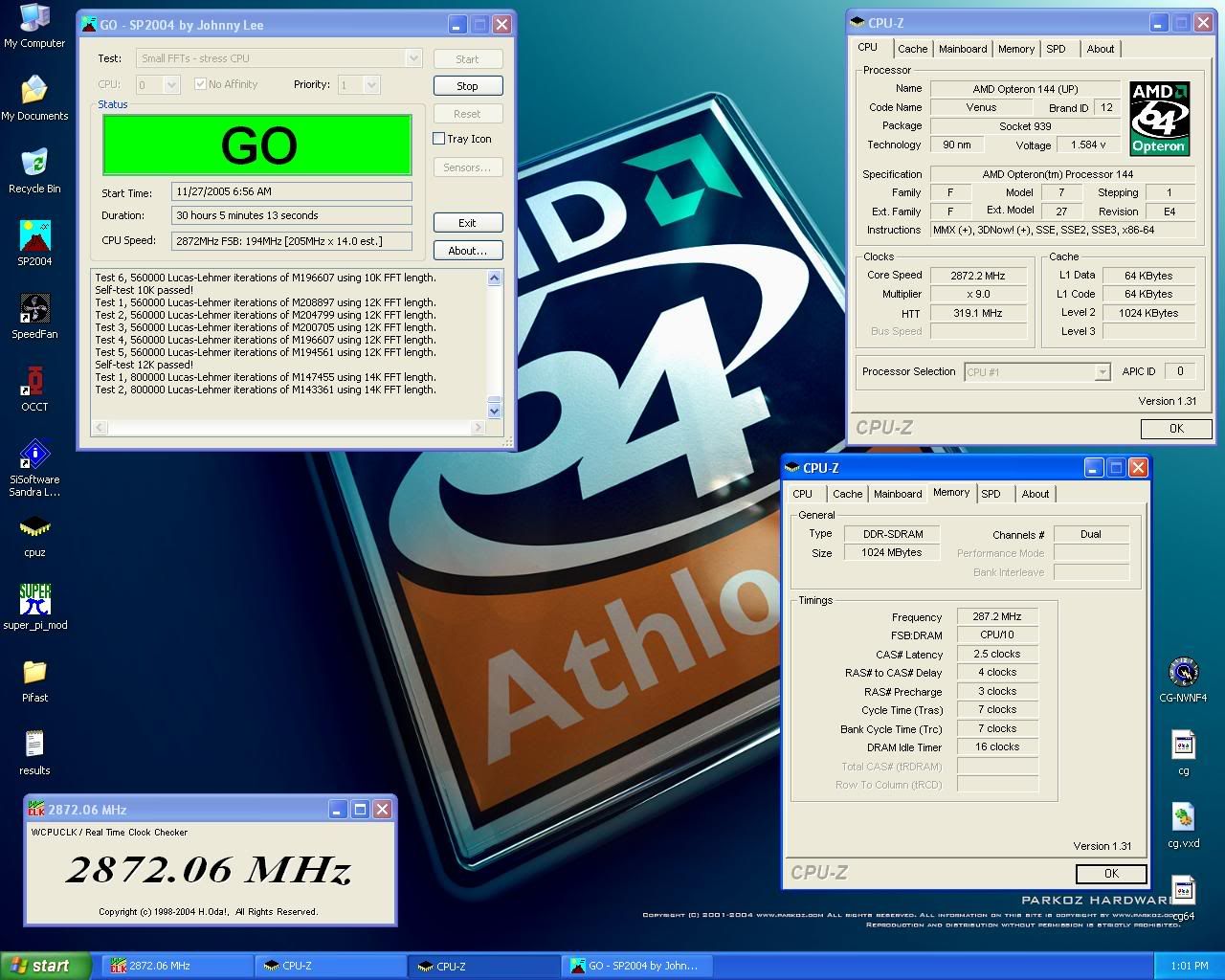Click "Self-test 12K passed!" log line
The height and width of the screenshot is (980, 1225).
144,365
